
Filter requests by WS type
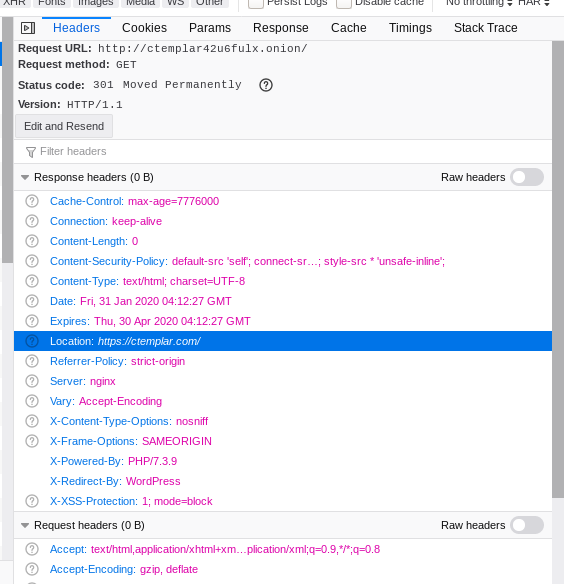[175, 3]
